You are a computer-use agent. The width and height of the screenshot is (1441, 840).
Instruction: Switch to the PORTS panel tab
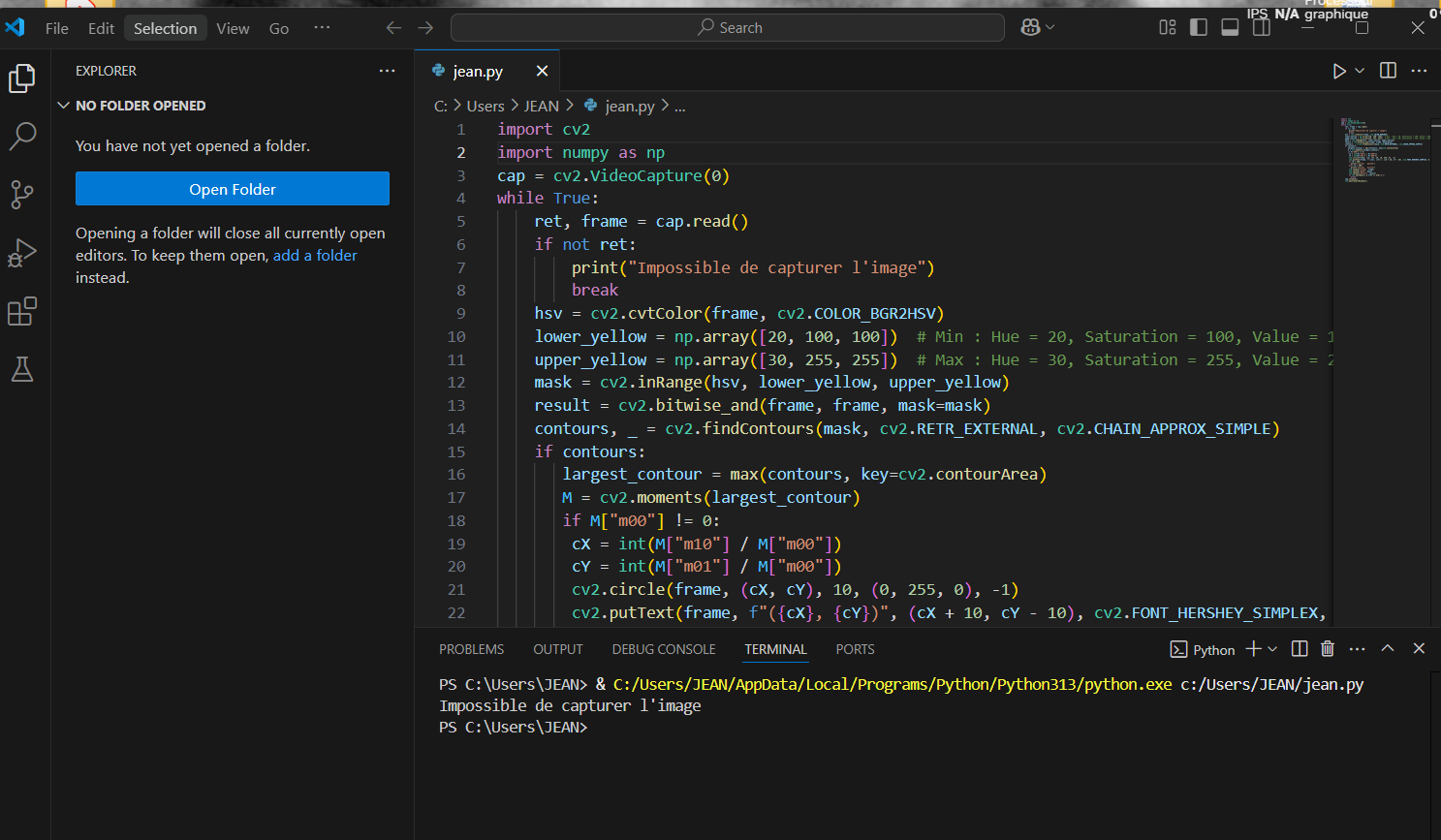[x=855, y=649]
